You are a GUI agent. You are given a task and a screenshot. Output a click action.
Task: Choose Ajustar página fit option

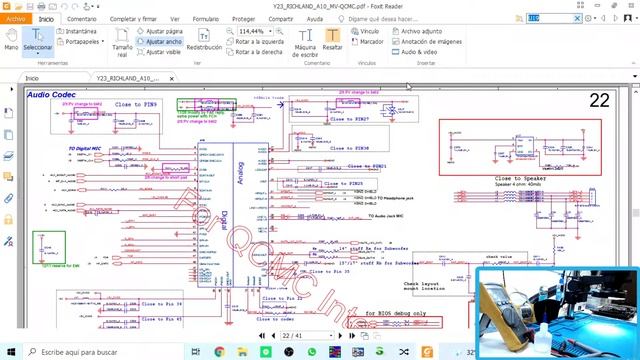(x=160, y=31)
